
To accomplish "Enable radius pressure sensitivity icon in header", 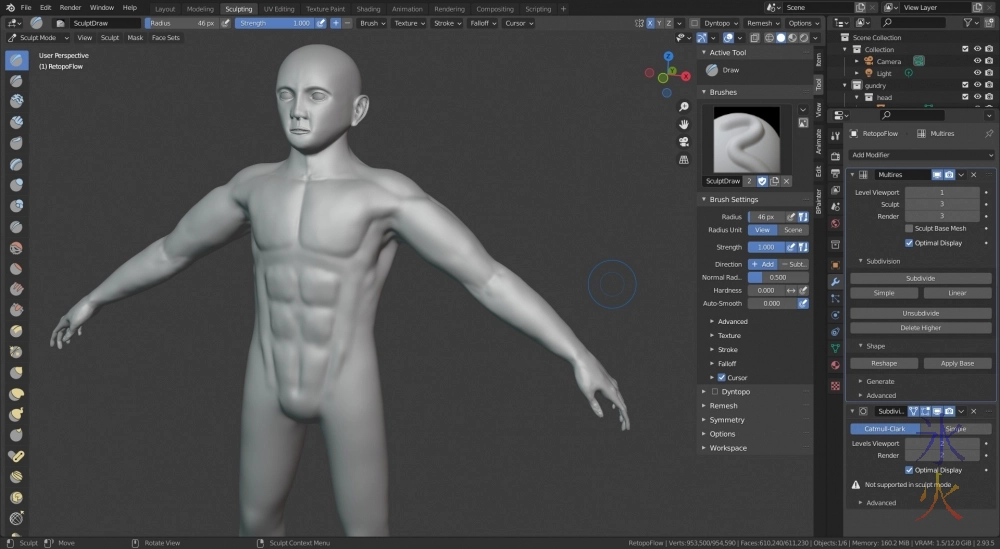I will tap(225, 23).
